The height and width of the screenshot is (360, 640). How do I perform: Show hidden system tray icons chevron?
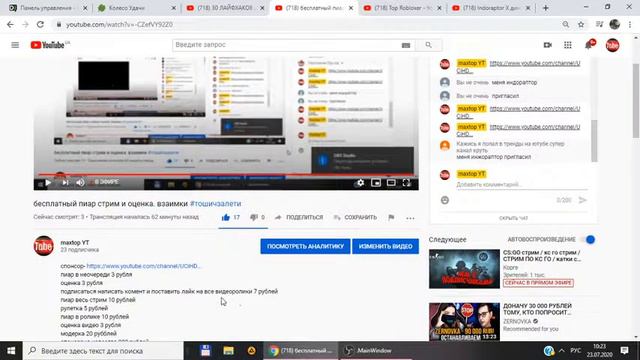[x=562, y=351]
